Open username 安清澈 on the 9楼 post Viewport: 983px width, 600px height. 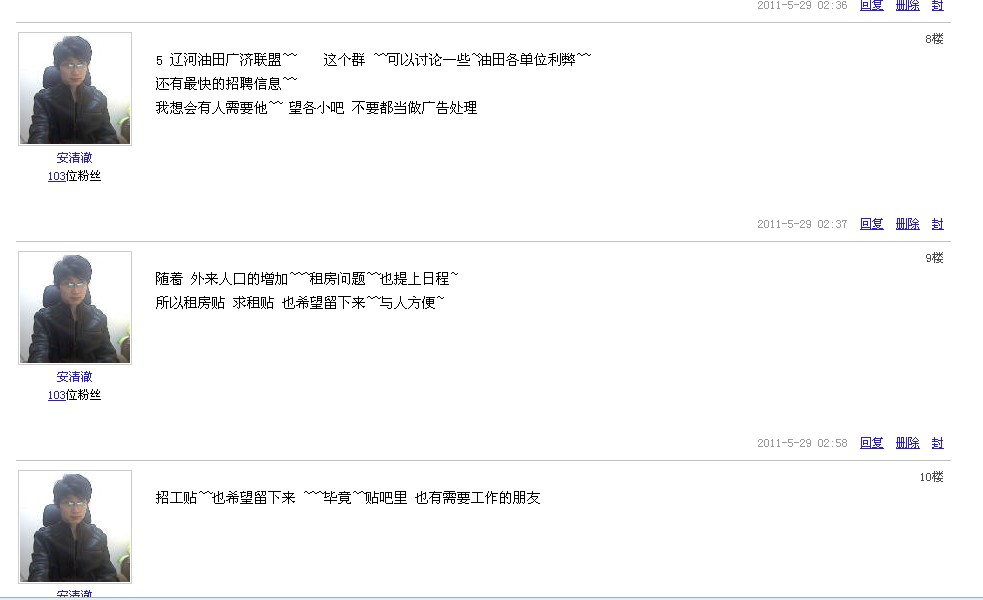pos(74,376)
